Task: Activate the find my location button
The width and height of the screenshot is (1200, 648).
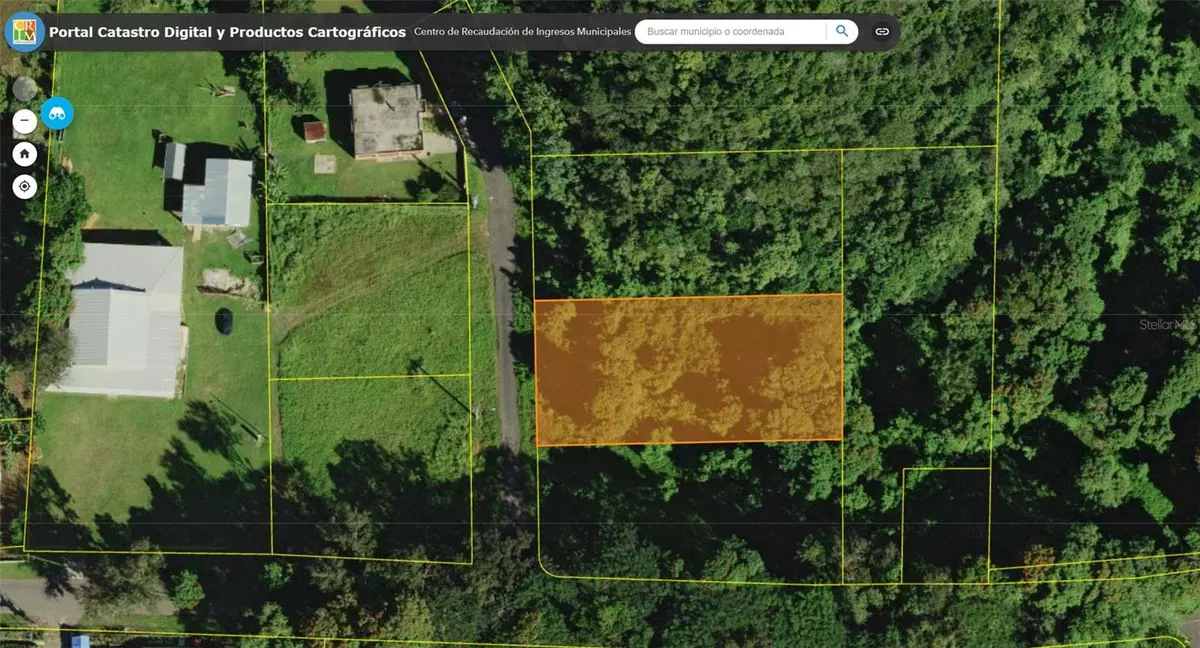Action: click(25, 187)
